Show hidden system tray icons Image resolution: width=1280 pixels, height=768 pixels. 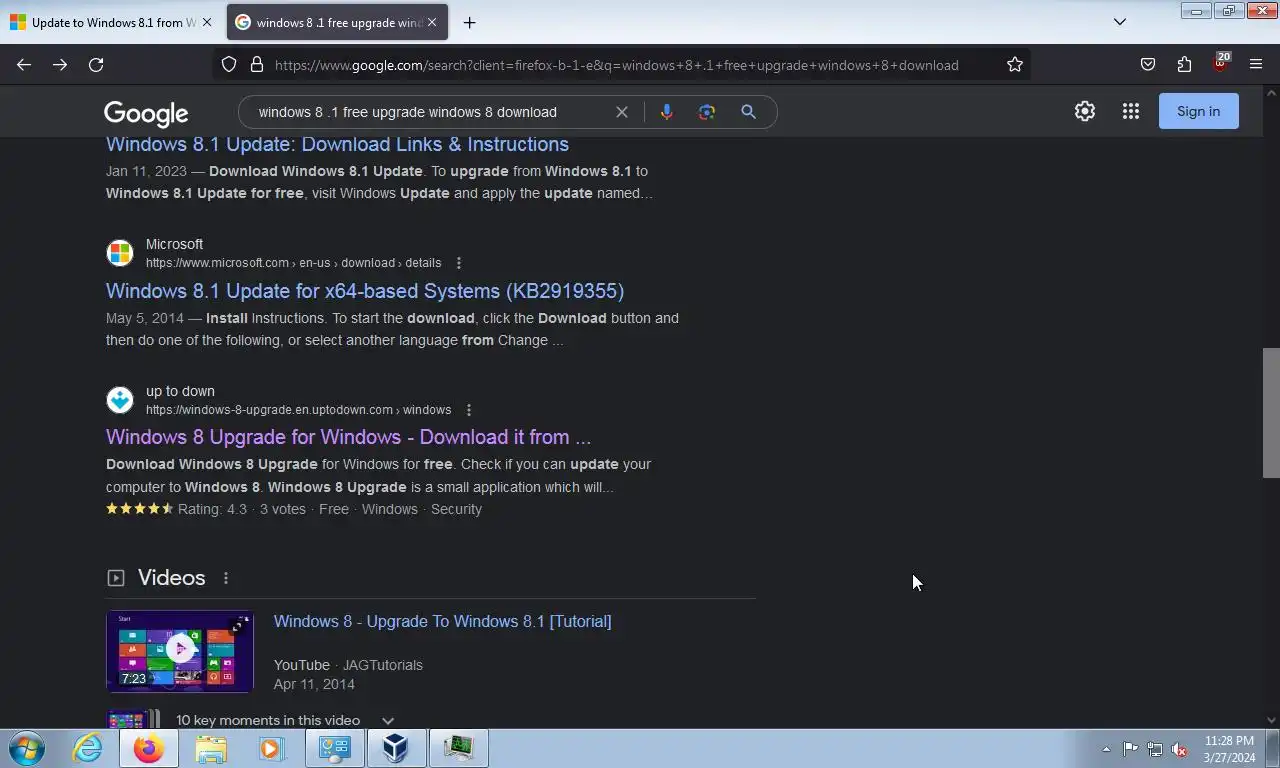pyautogui.click(x=1106, y=749)
